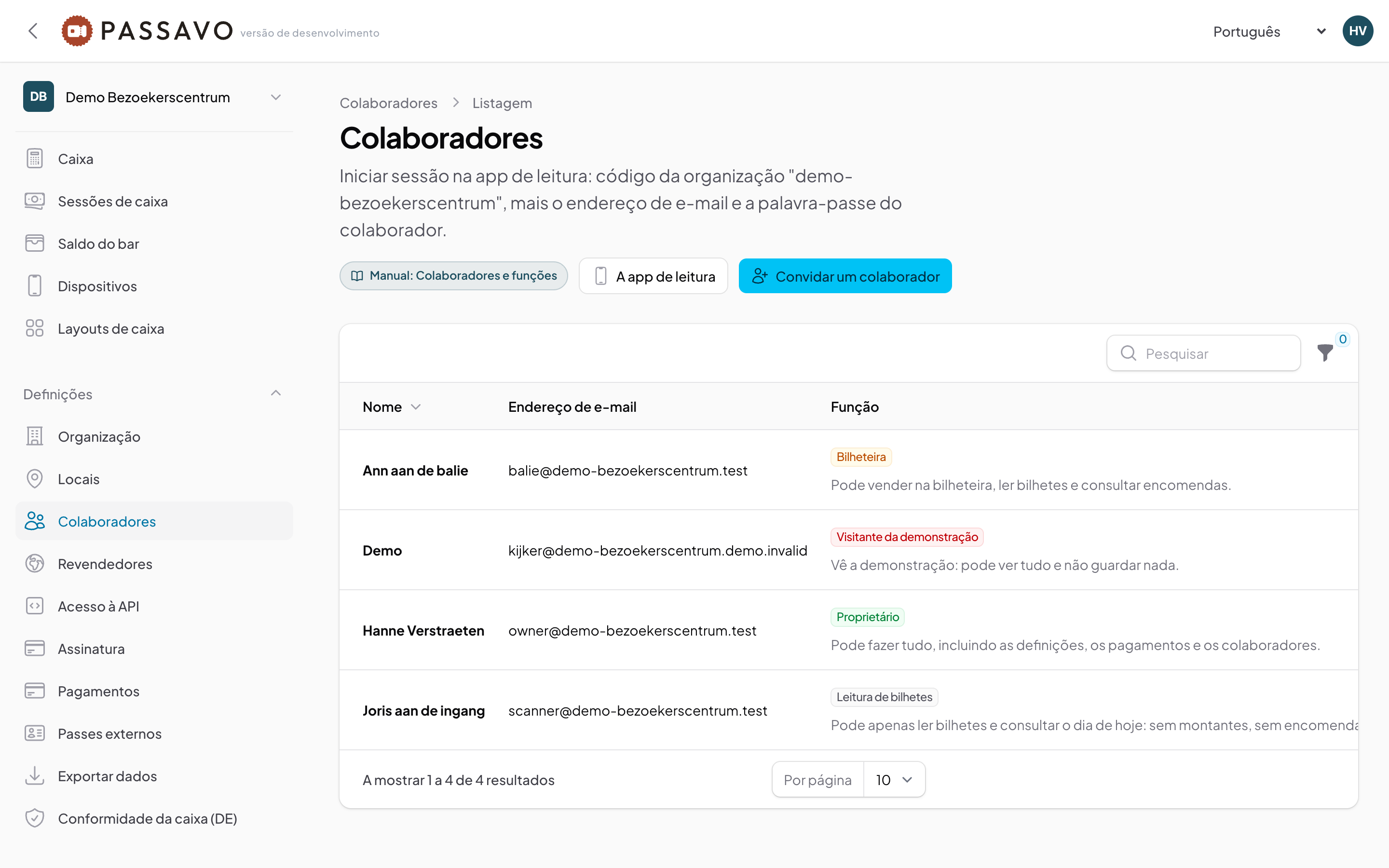This screenshot has height=868, width=1389.
Task: Open the Por página 10 dropdown
Action: pos(894,780)
